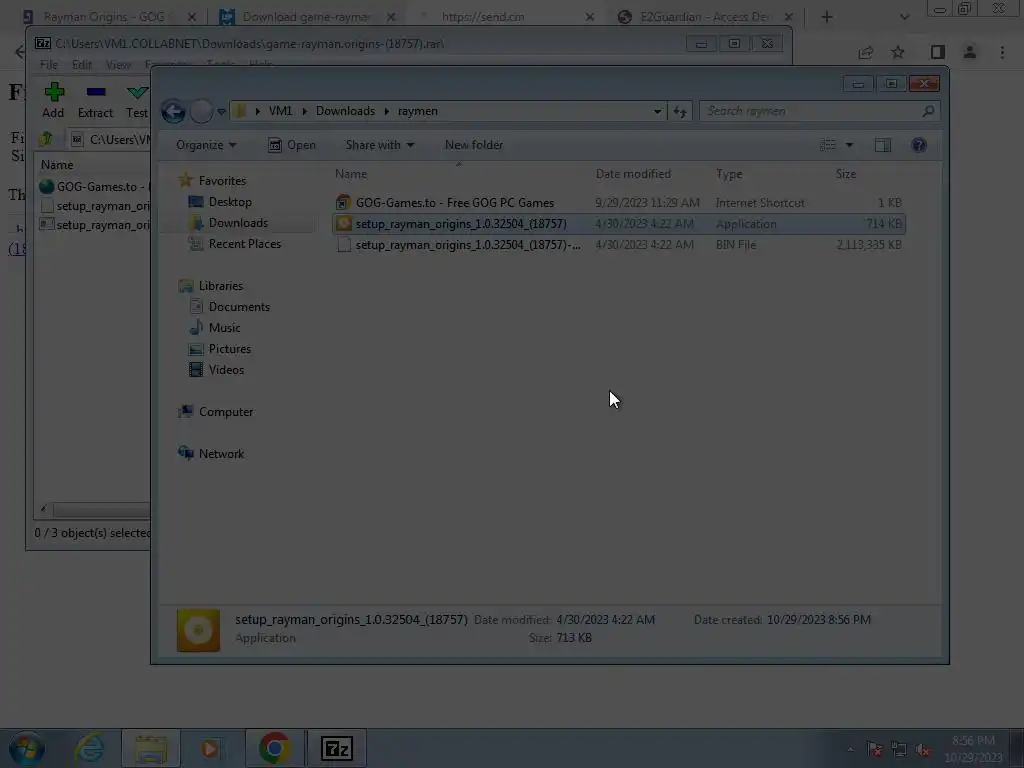This screenshot has height=768, width=1024.
Task: Select GOG-Games.to entry in 7-Zip list
Action: click(x=93, y=187)
